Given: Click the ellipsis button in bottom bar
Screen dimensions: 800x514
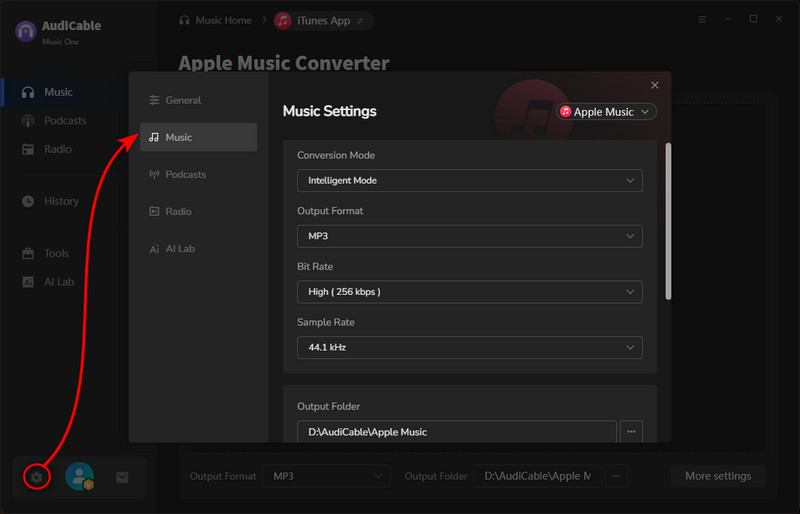Looking at the screenshot, I should click(x=616, y=476).
